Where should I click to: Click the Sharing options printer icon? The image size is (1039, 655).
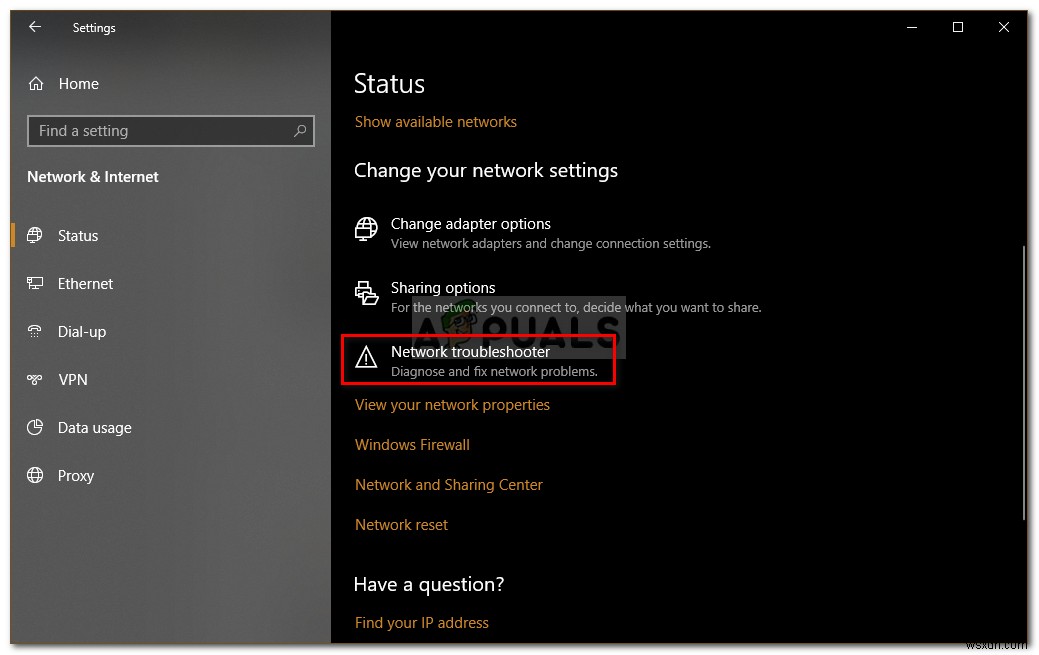point(366,294)
